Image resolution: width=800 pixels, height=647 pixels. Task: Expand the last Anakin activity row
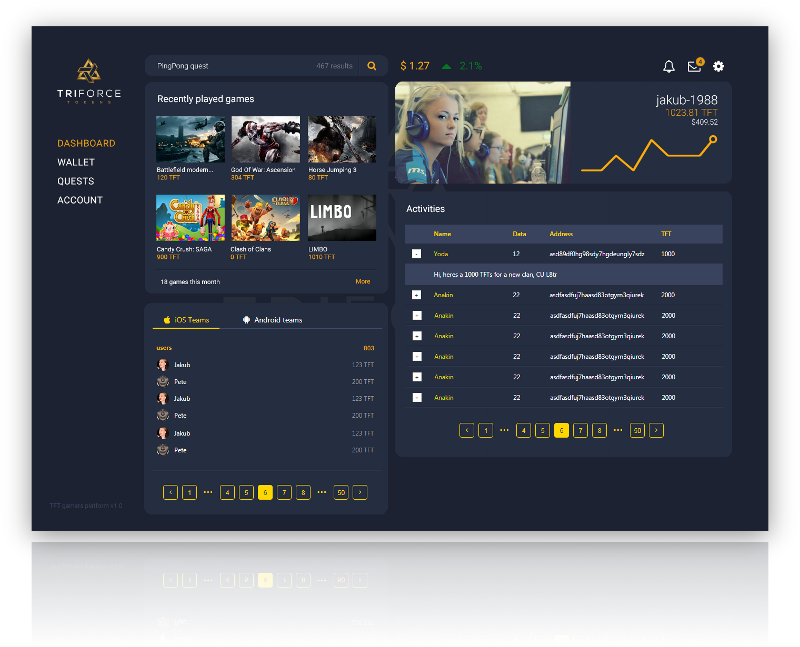417,397
